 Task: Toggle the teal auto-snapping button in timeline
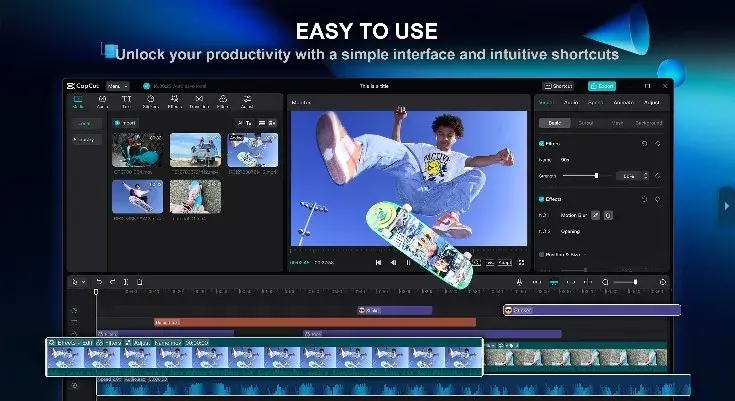[x=554, y=282]
